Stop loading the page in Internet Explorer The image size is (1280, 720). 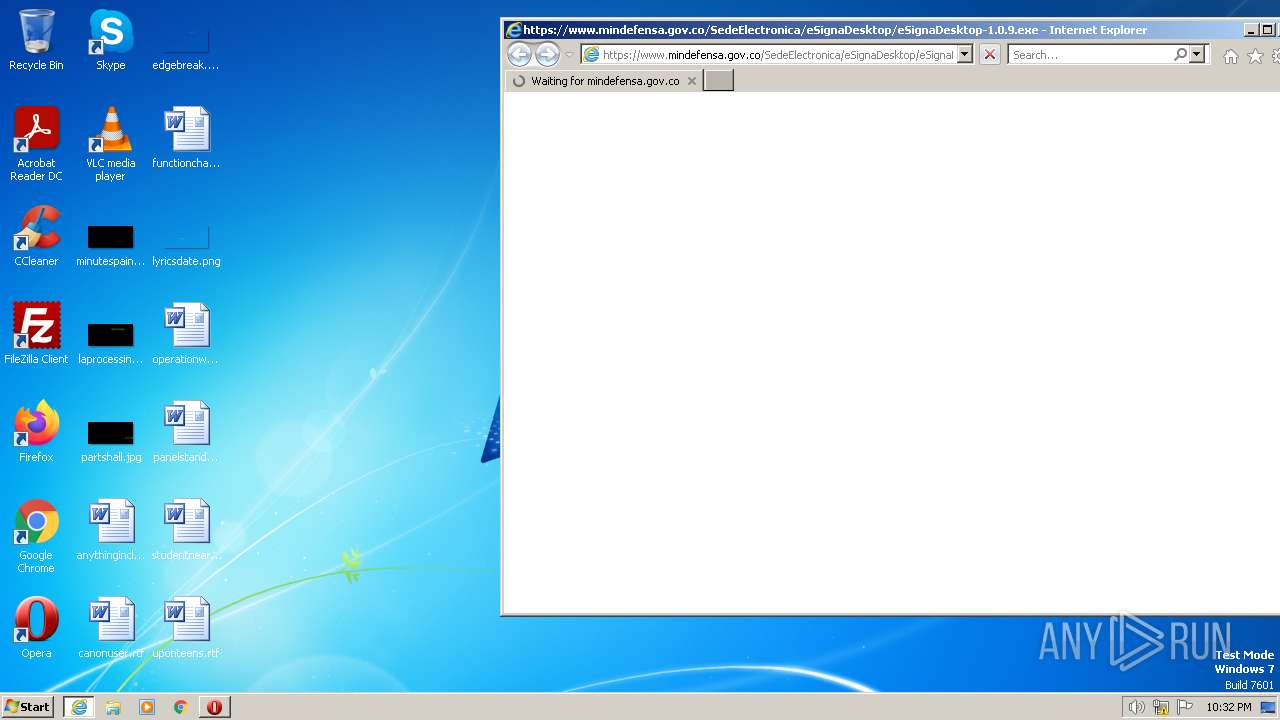tap(989, 55)
